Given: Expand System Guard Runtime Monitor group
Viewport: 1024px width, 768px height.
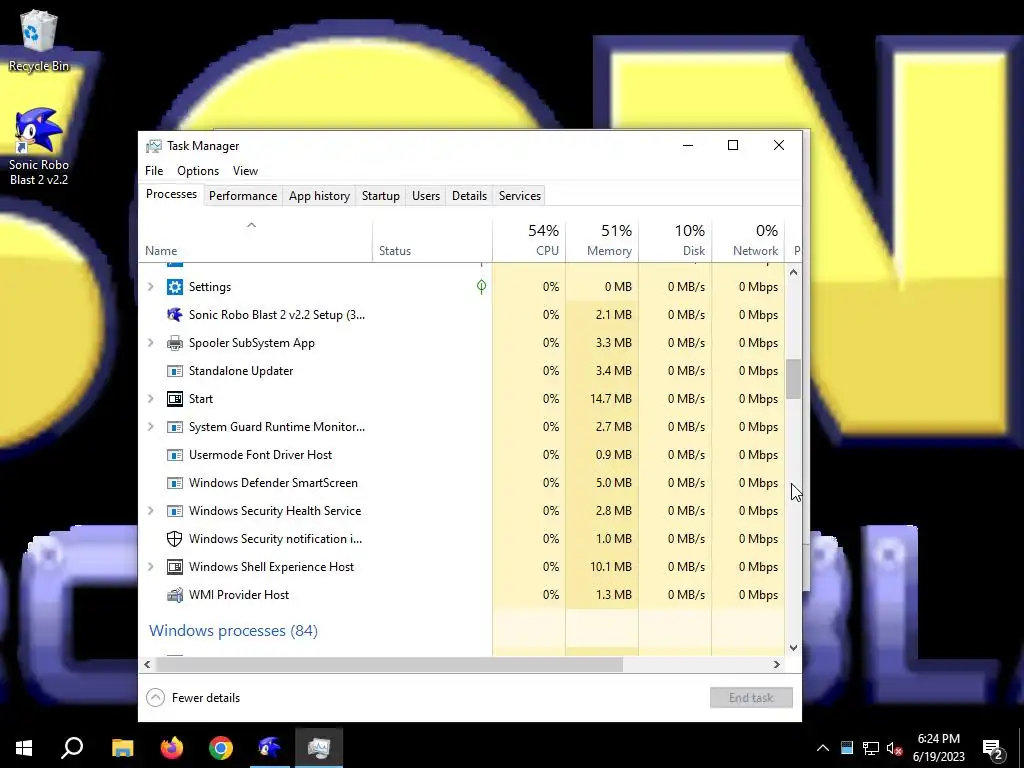Looking at the screenshot, I should 151,427.
